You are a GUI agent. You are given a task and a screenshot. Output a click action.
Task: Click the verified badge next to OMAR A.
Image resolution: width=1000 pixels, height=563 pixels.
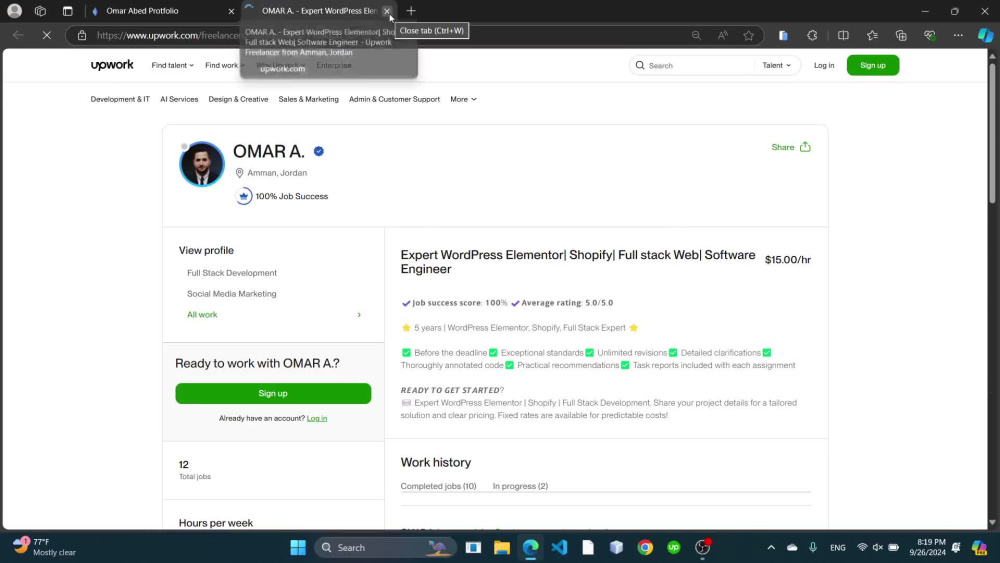[319, 151]
